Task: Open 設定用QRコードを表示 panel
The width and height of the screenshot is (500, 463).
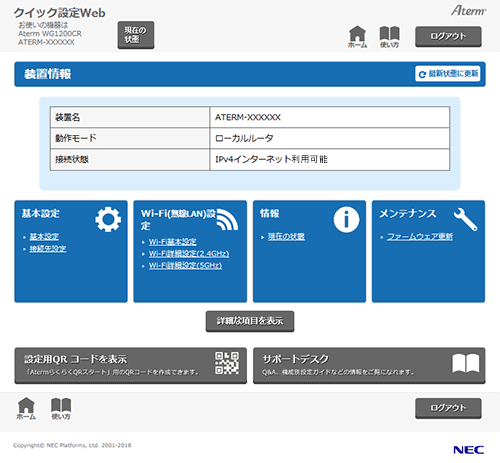Action: click(131, 366)
